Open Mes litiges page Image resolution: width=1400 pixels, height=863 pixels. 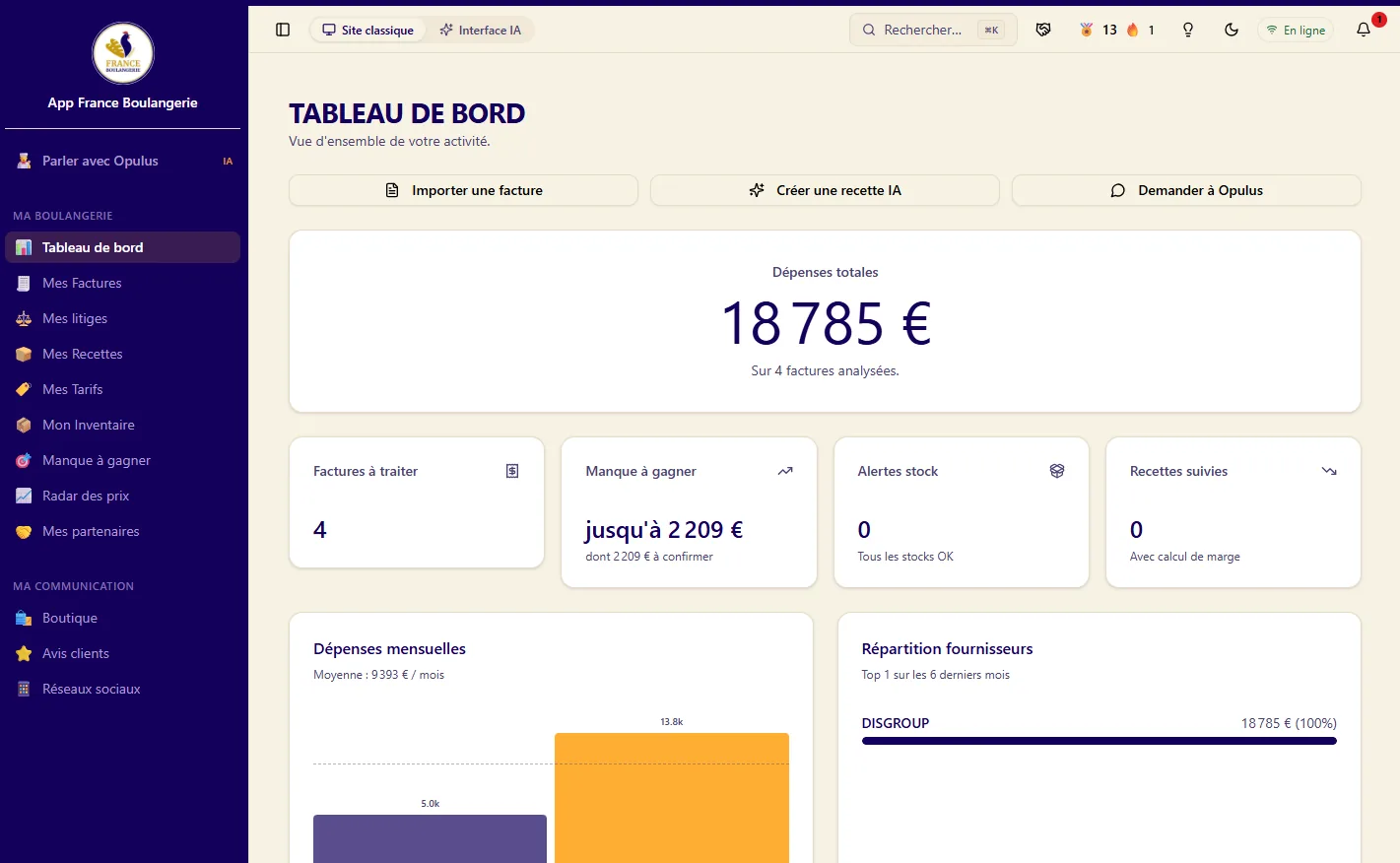click(123, 318)
